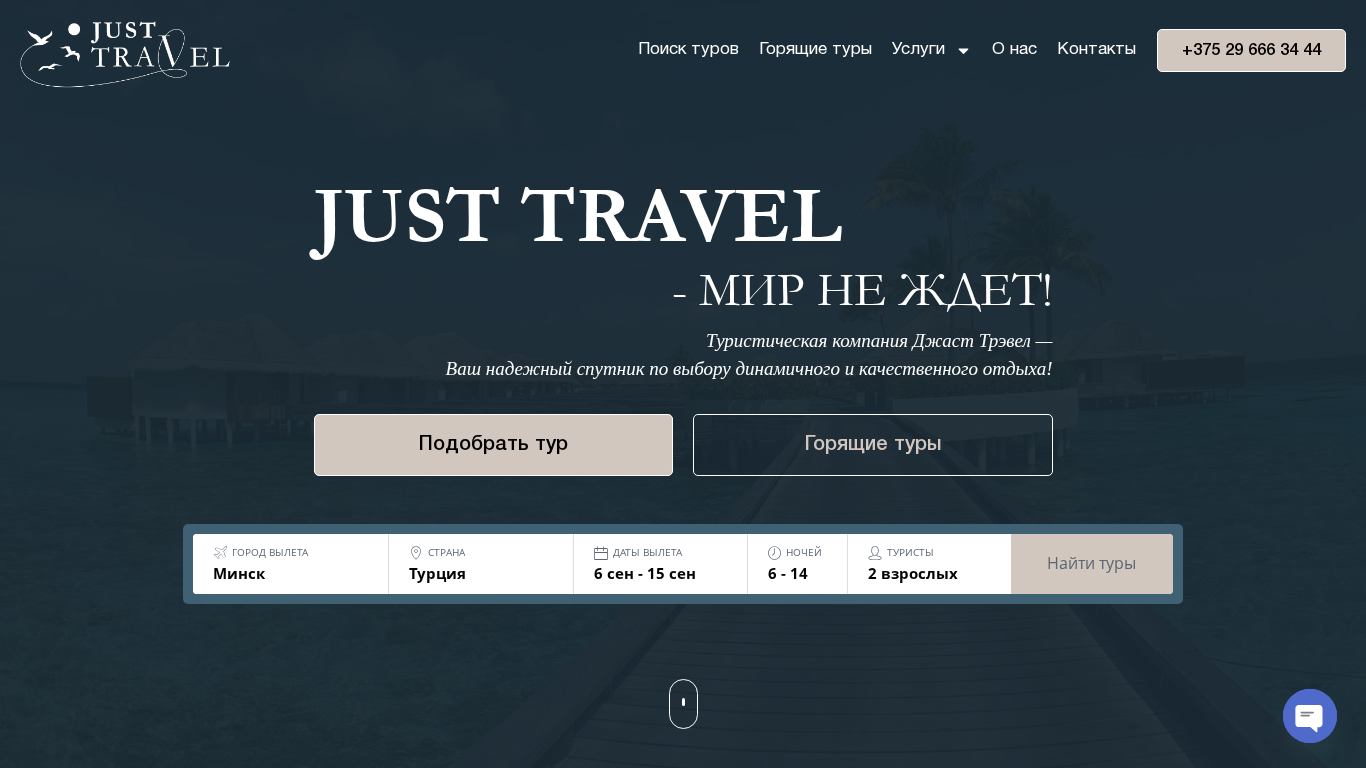Open departure city selector showing Минск
The width and height of the screenshot is (1366, 768).
click(x=291, y=564)
